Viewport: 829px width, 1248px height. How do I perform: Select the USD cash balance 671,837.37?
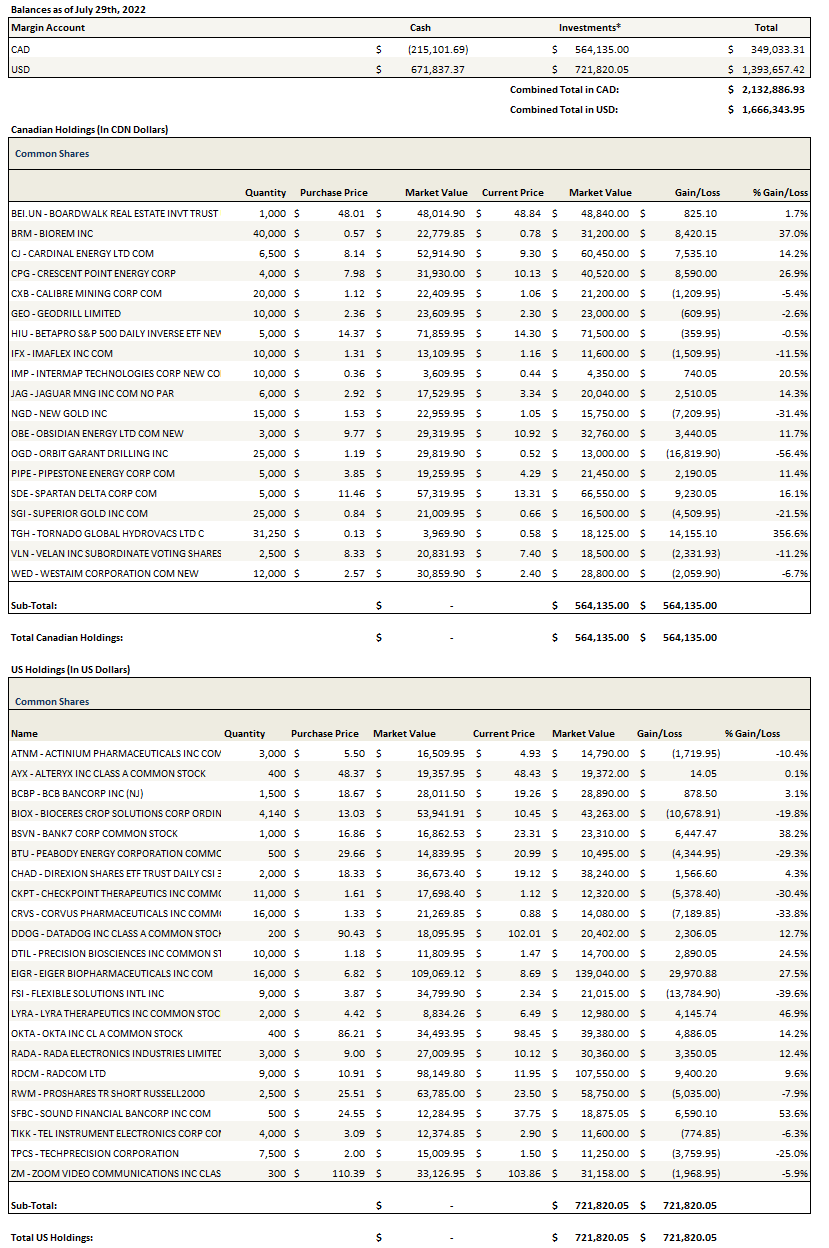435,69
